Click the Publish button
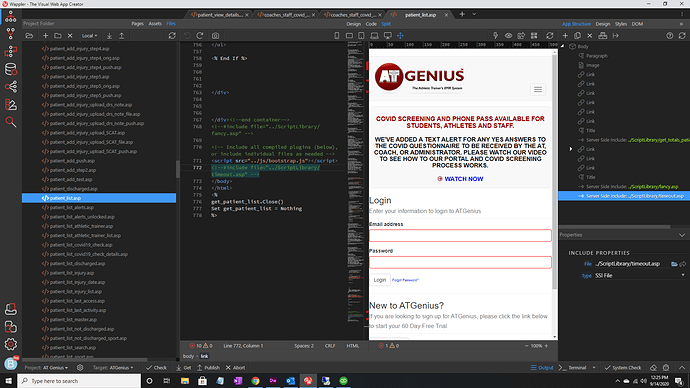The image size is (690, 388). tap(208, 367)
